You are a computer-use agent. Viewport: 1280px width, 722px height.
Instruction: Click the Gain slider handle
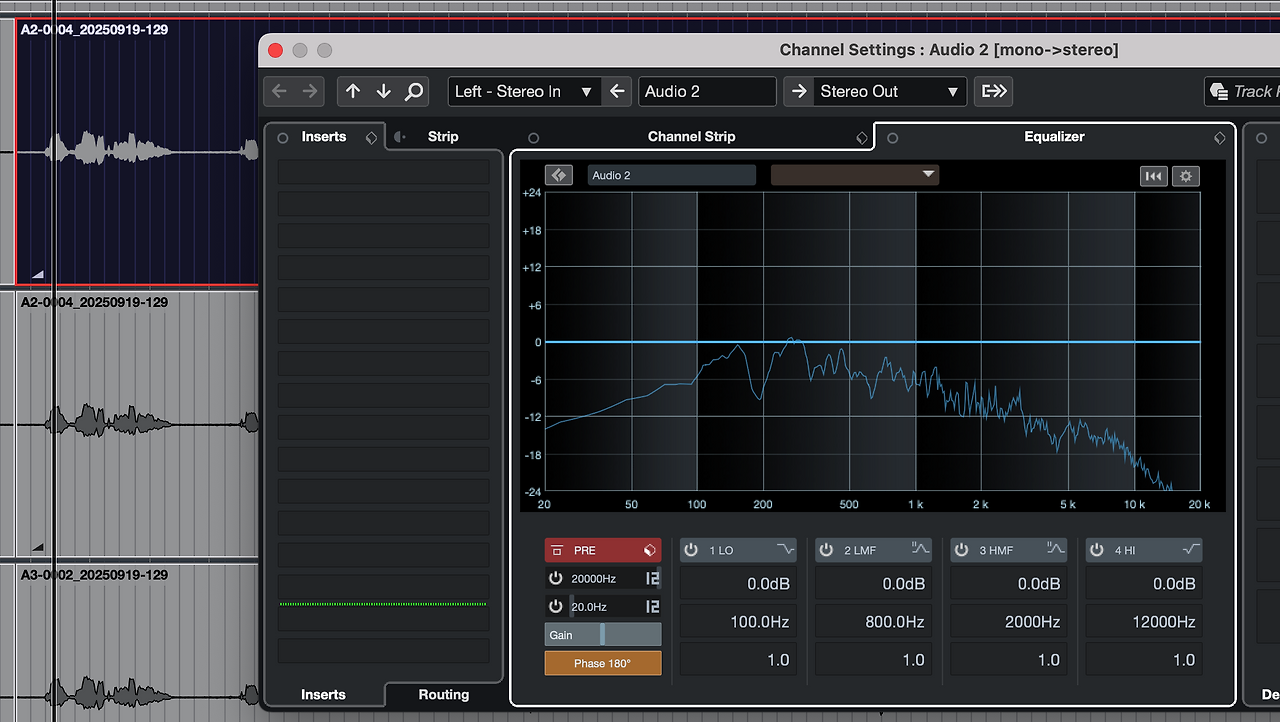tap(603, 635)
